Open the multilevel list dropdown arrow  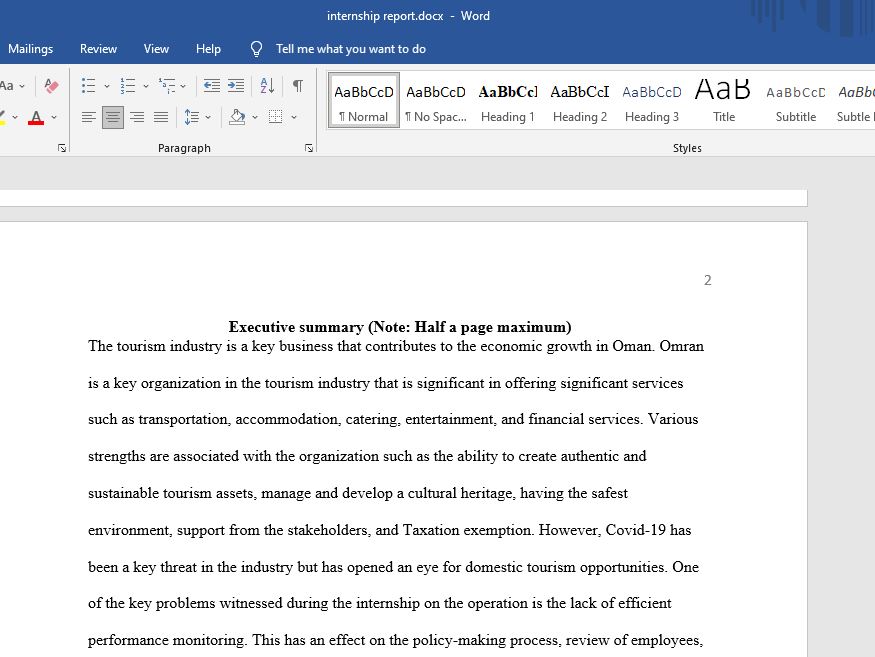click(x=183, y=87)
